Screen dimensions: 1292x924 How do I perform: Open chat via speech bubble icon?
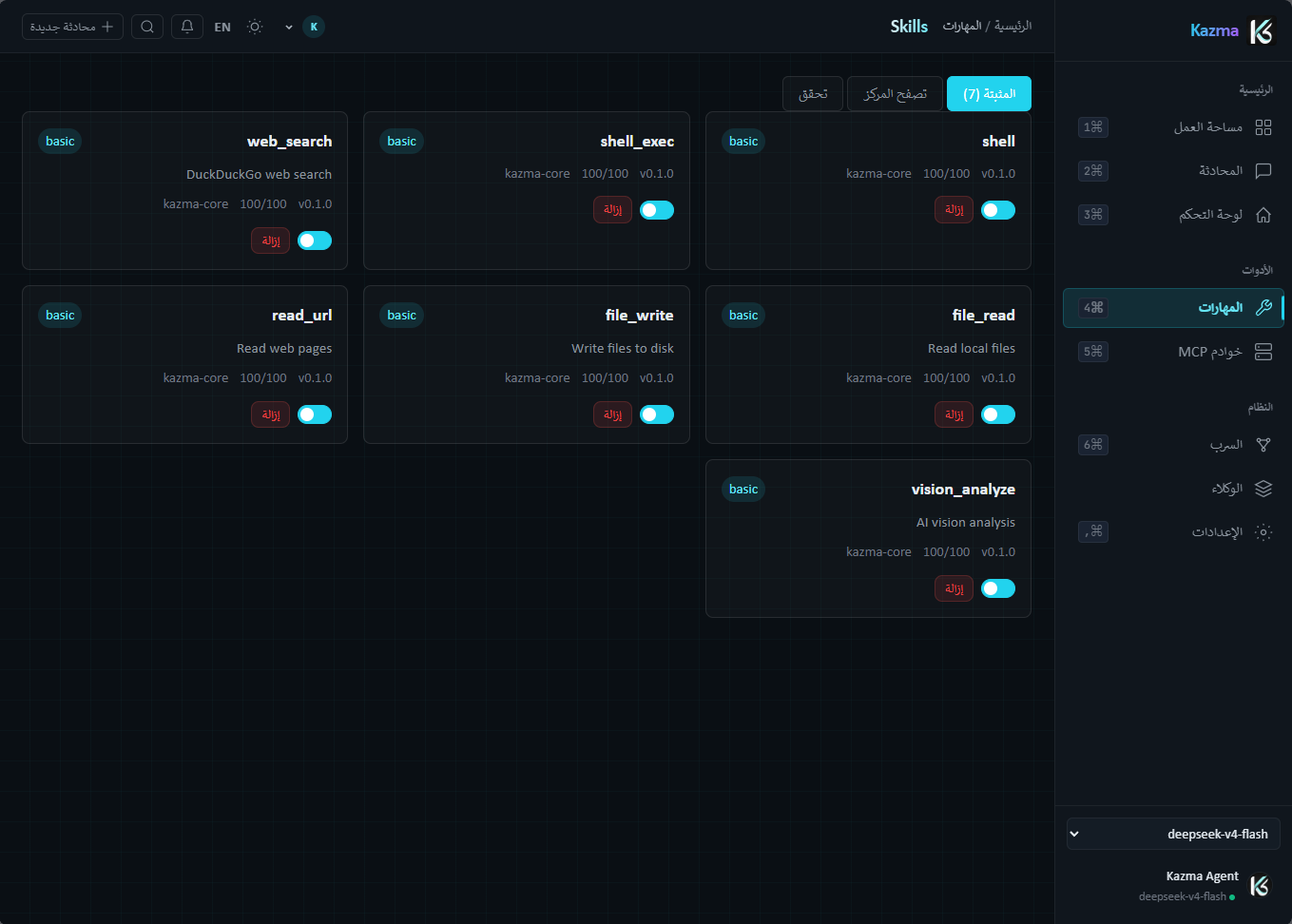point(1263,171)
